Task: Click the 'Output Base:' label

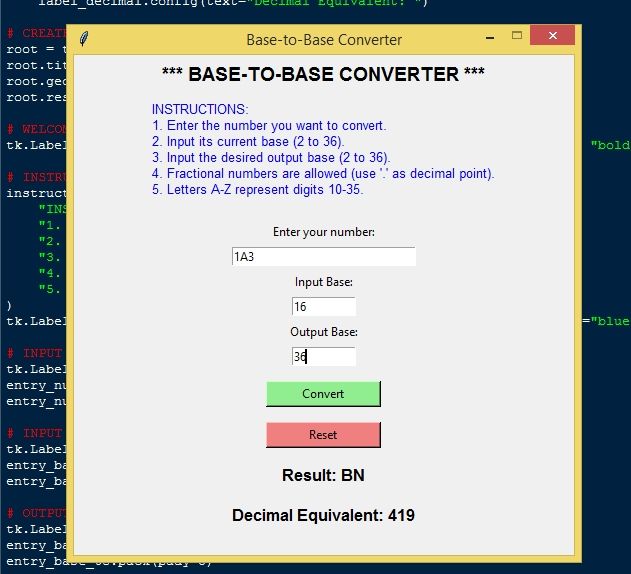Action: pos(323,332)
